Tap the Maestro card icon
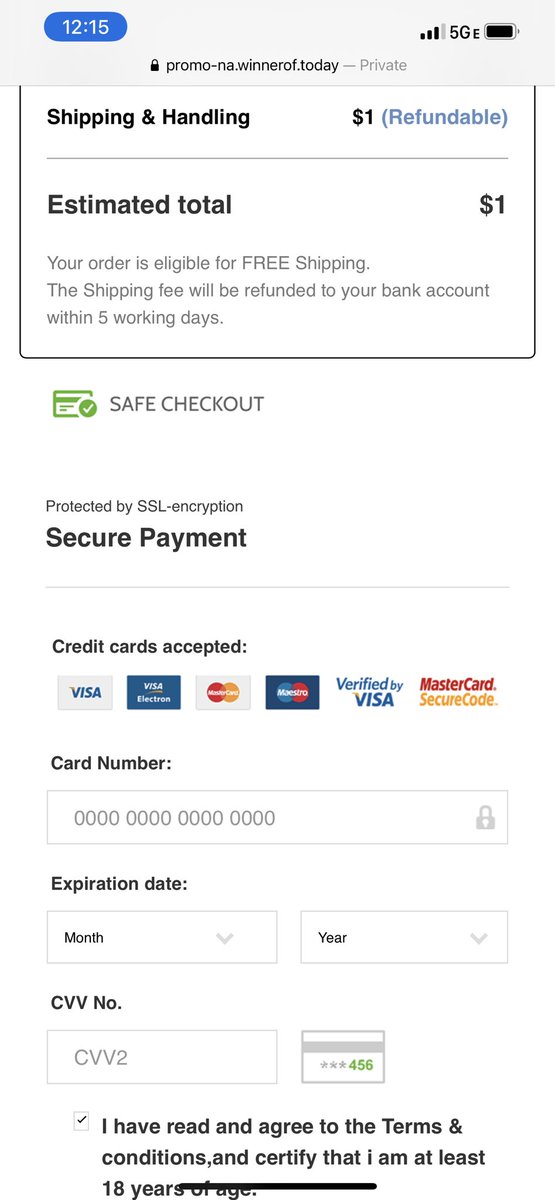Viewport: 555px width, 1200px height. (293, 692)
